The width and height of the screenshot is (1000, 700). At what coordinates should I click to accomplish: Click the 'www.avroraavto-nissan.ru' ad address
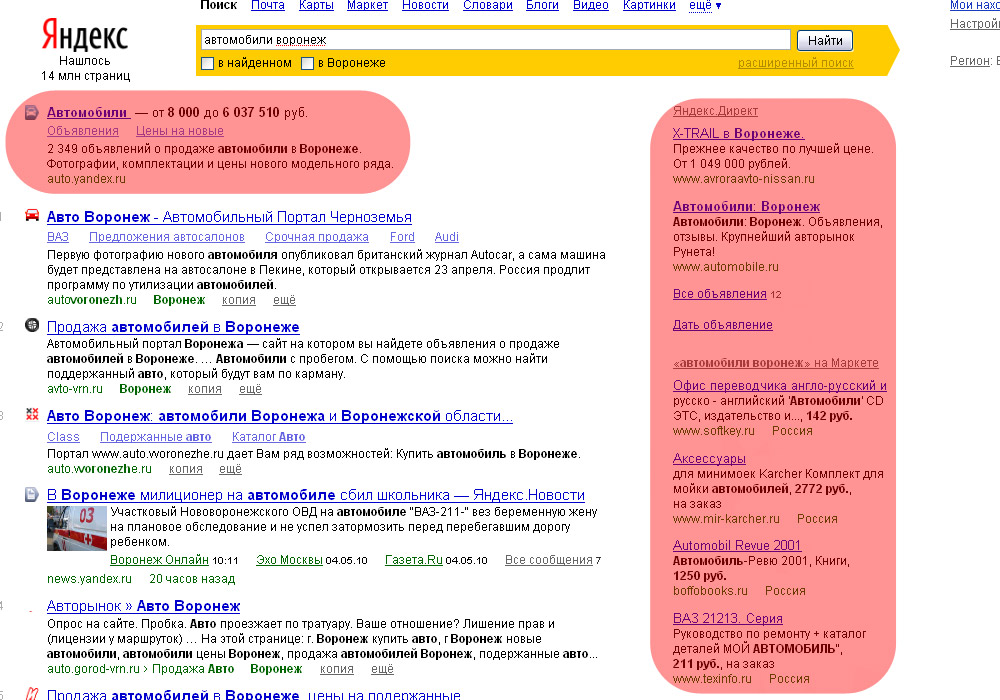744,179
